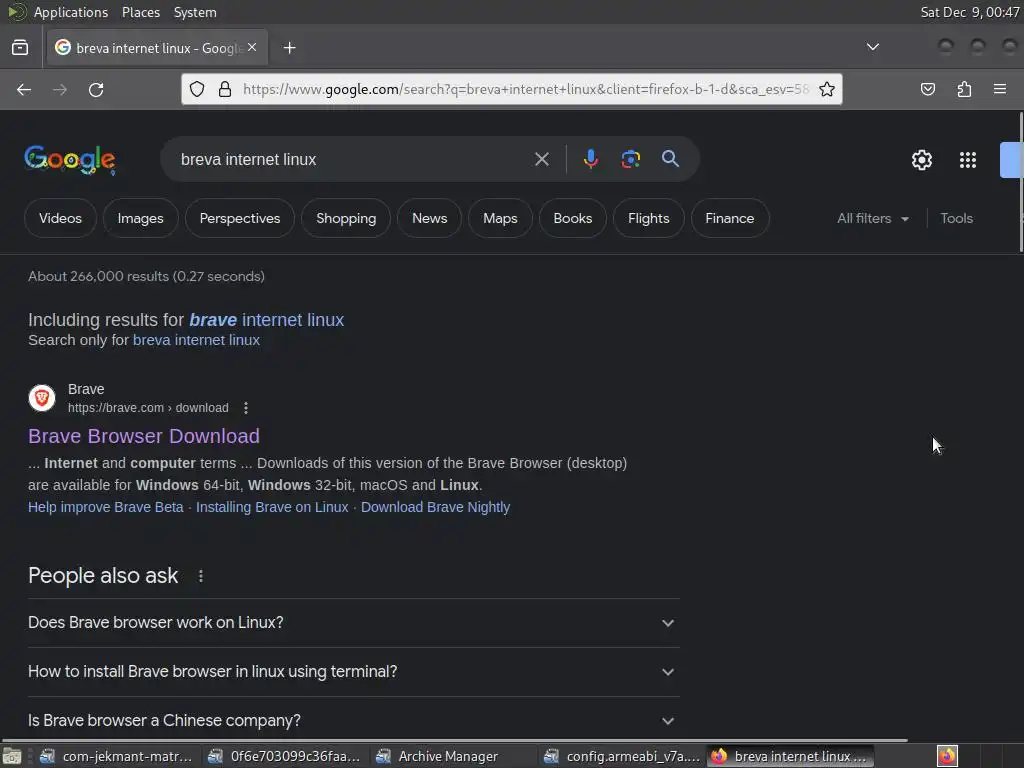Open the Tools search options

956,219
